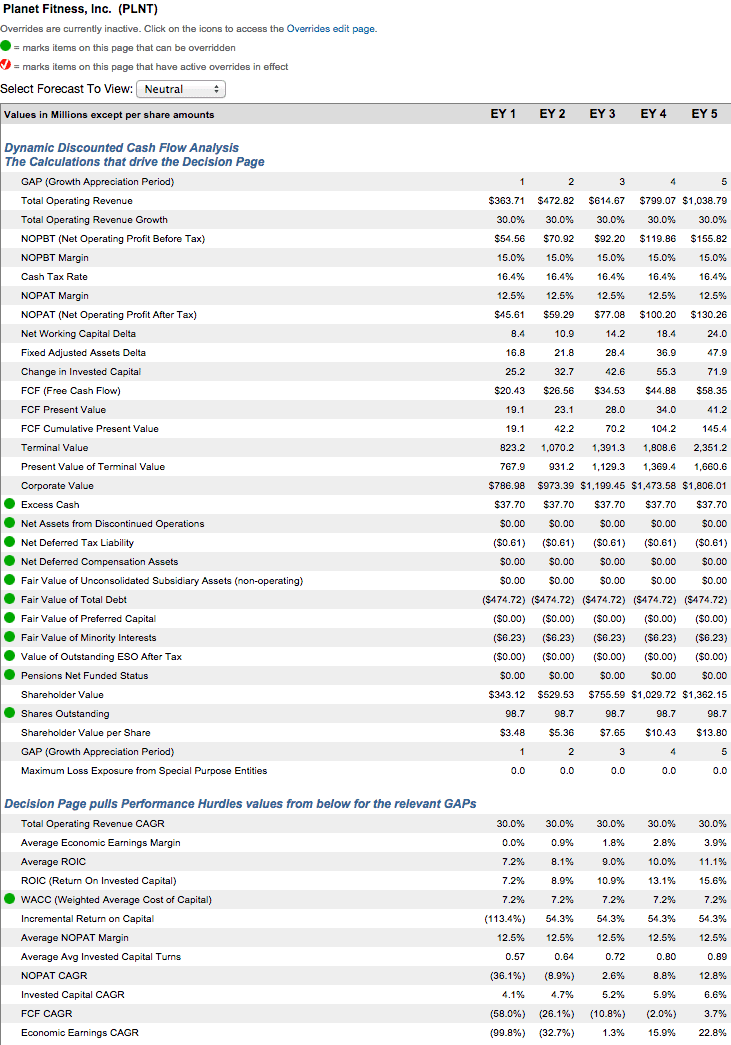Click EY 5 Terminal Value 2,351.2
This screenshot has width=731, height=1045.
tap(710, 448)
